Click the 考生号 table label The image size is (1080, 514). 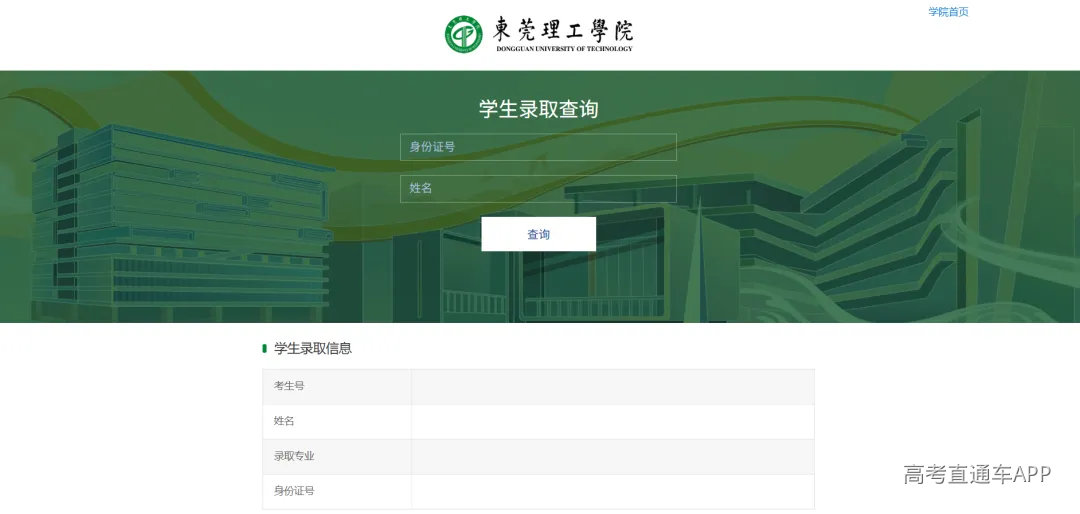pyautogui.click(x=289, y=386)
